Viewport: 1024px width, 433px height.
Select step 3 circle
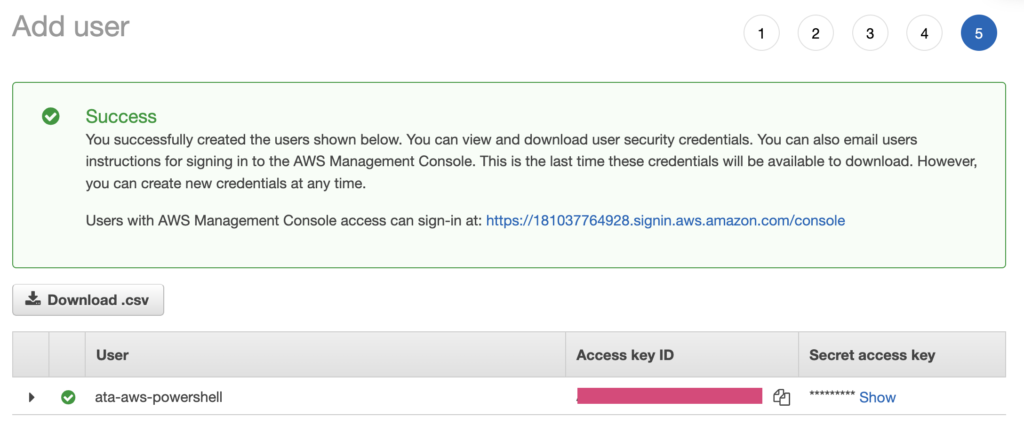870,34
